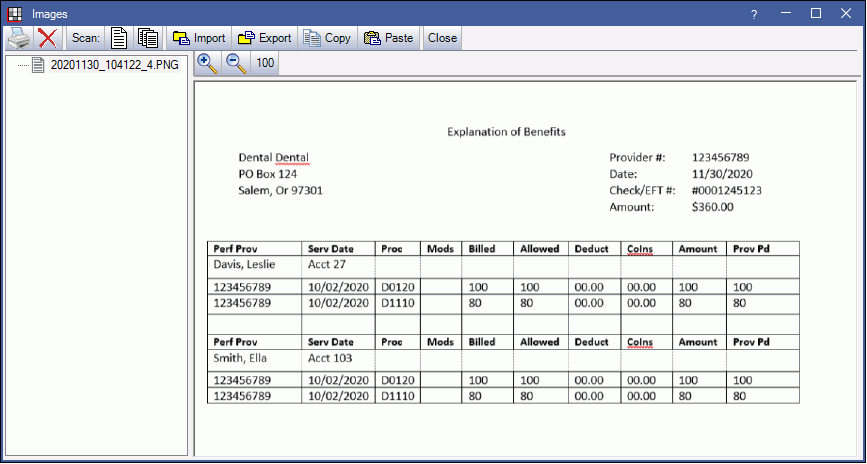Select file 20201130_104122_4.PNG in tree
This screenshot has height=464, width=867.
point(114,65)
